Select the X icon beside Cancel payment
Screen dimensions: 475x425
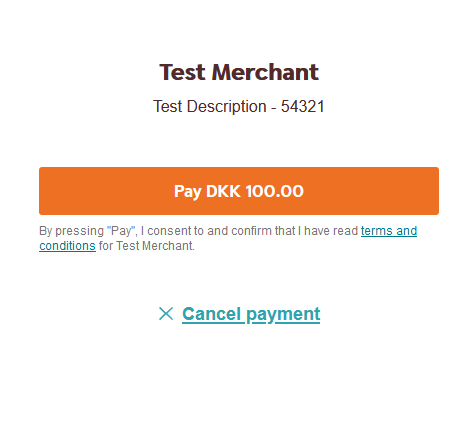(166, 314)
